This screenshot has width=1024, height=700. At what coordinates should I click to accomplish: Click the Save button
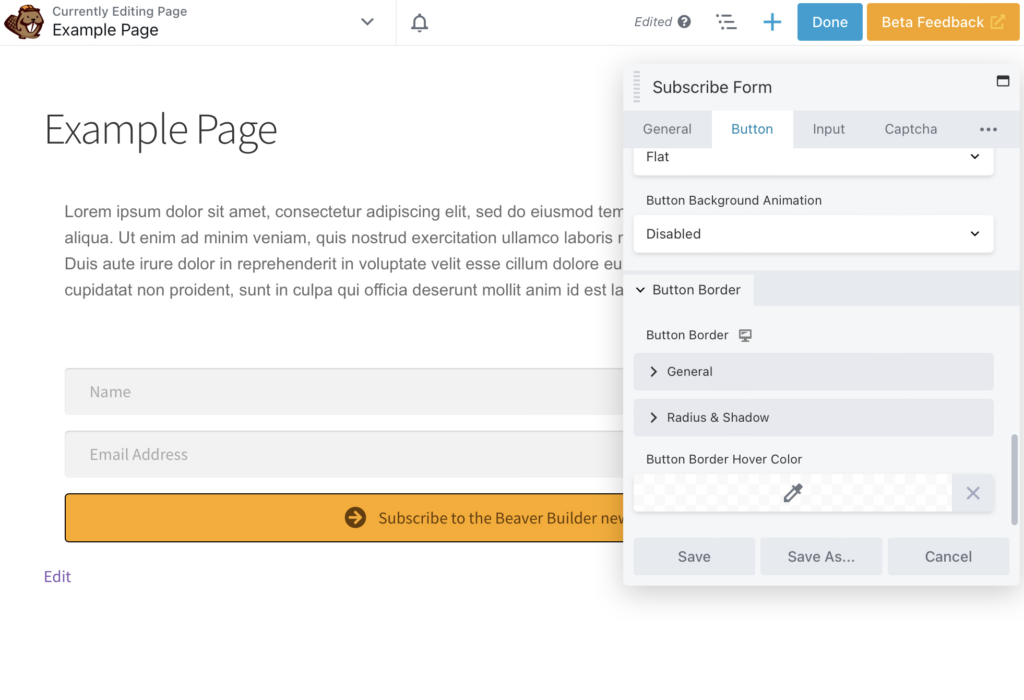pyautogui.click(x=694, y=557)
